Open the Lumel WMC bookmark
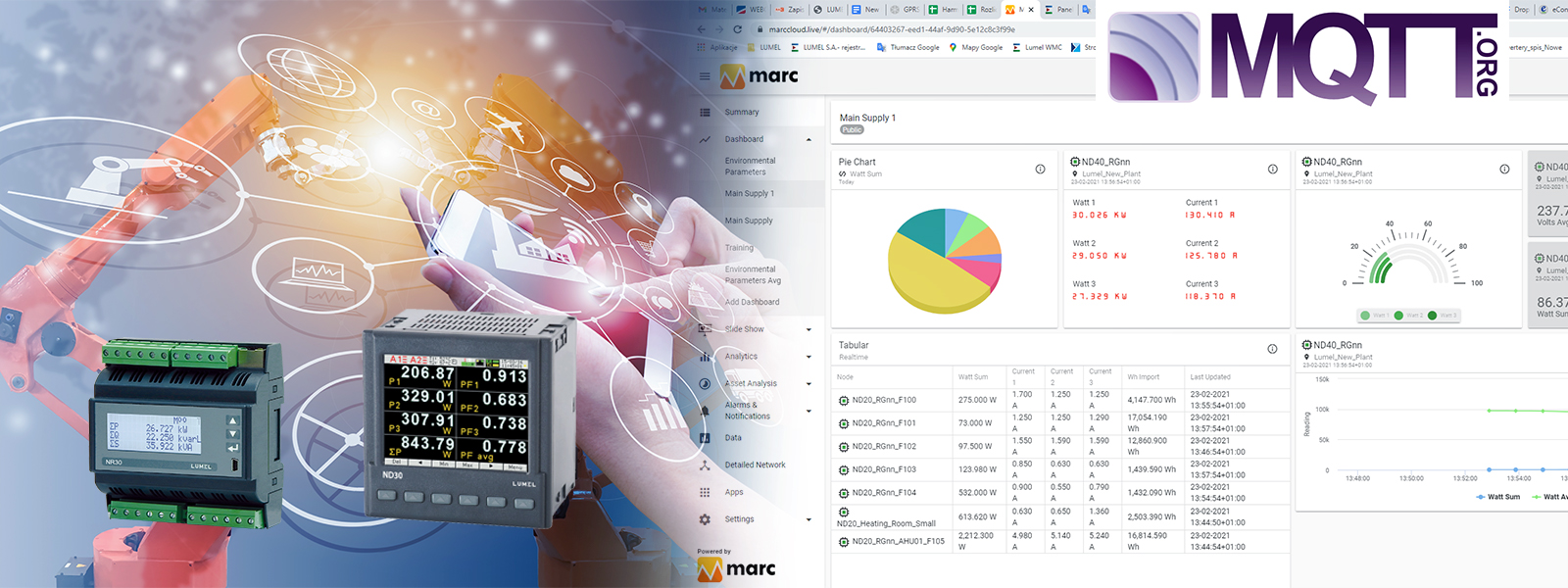Image resolution: width=1568 pixels, height=588 pixels. pos(1037,47)
